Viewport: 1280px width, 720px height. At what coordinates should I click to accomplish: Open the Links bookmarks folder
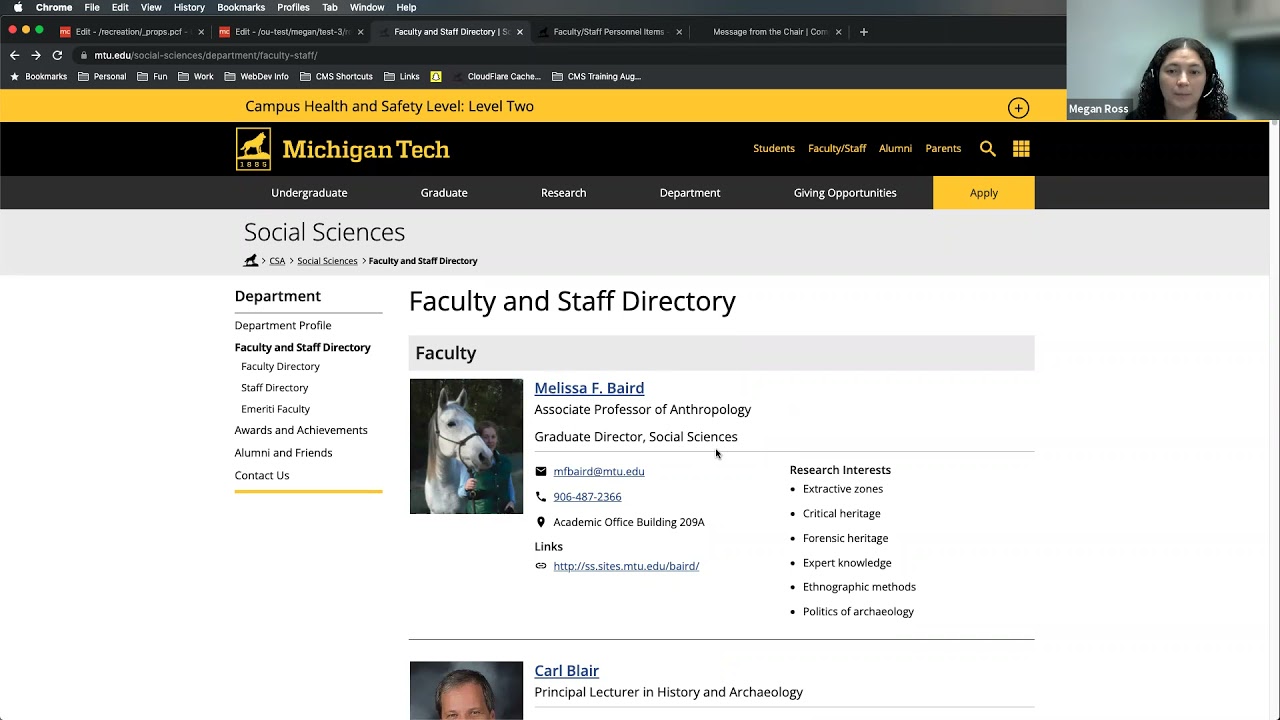401,76
